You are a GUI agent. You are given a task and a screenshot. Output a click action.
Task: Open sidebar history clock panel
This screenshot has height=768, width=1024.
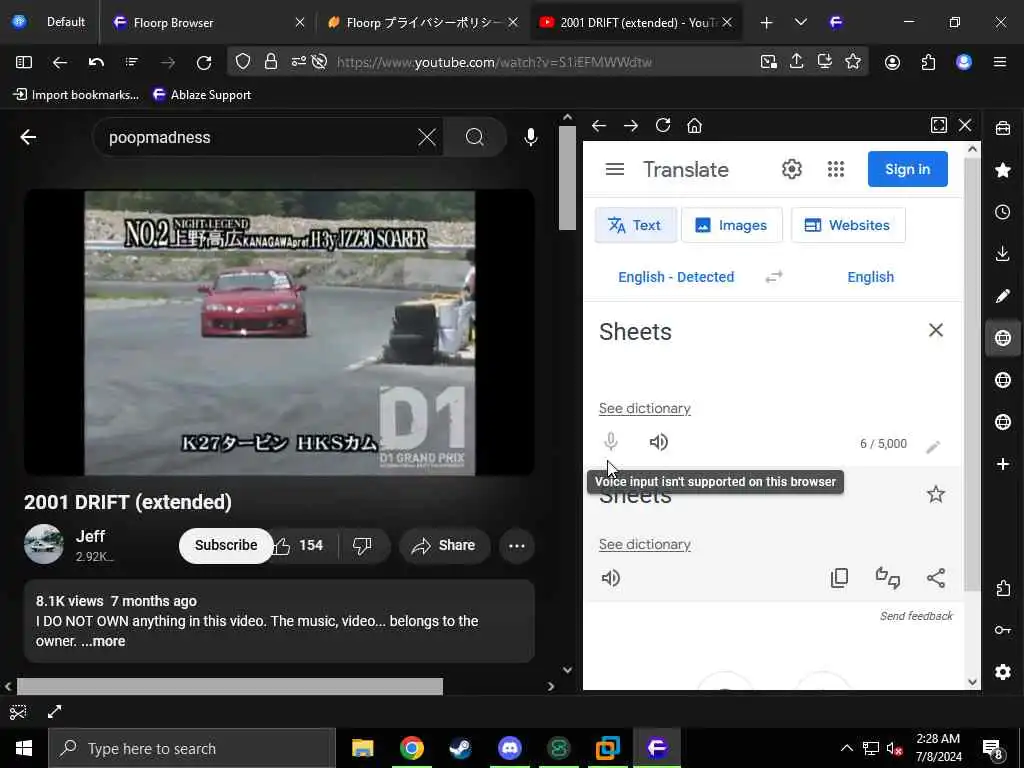[1002, 212]
